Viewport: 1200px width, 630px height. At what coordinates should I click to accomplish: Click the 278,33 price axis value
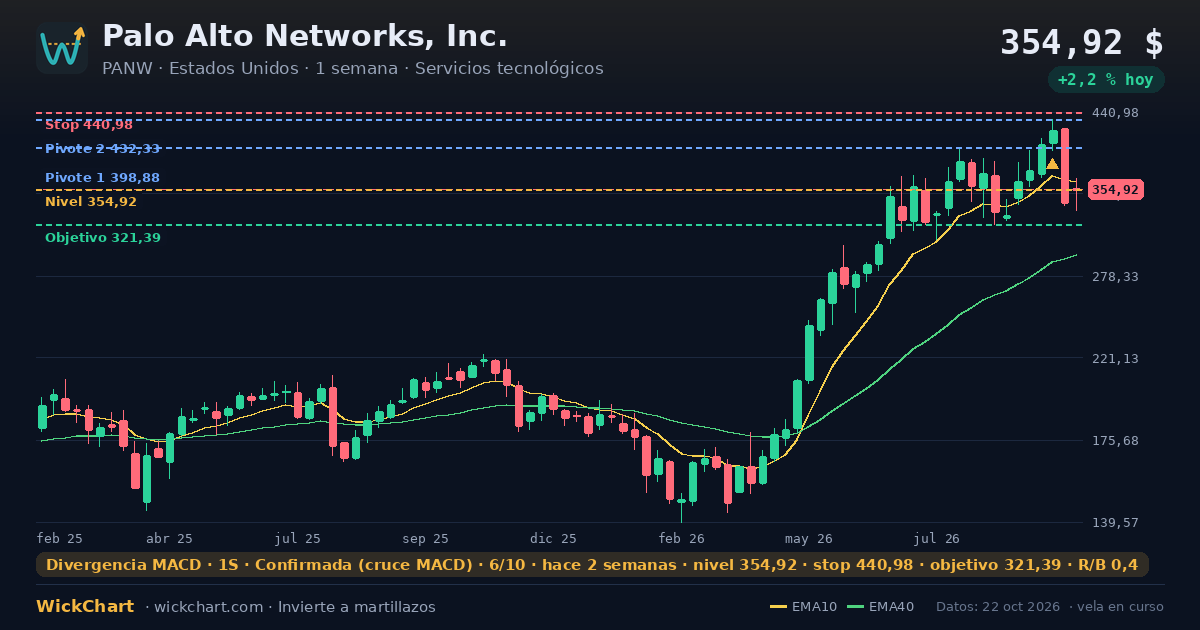coord(1115,277)
